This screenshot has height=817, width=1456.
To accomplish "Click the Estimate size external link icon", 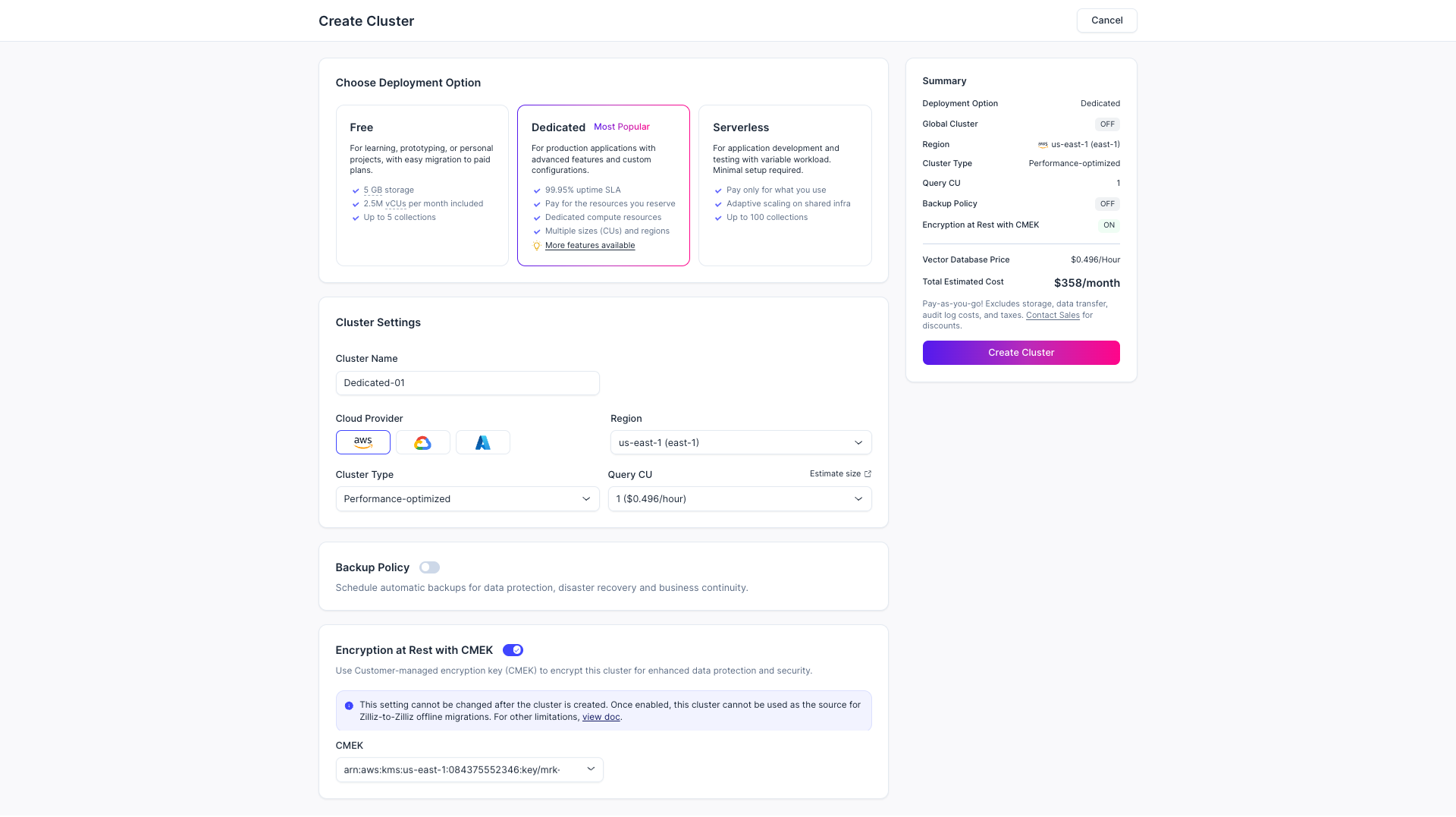I will point(868,474).
